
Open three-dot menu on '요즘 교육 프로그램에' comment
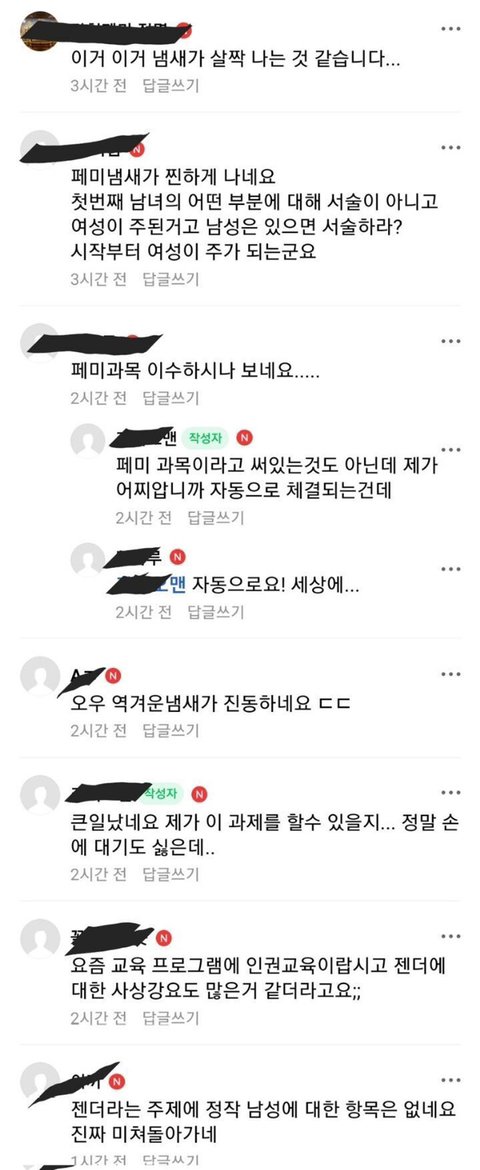(x=450, y=936)
